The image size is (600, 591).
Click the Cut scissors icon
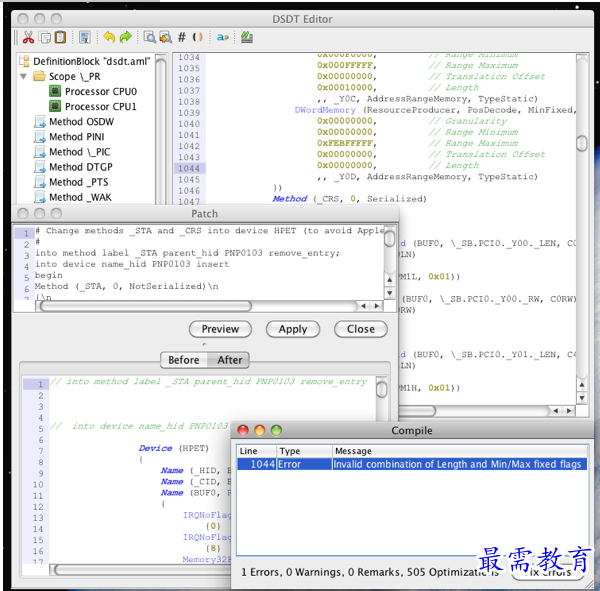coord(28,37)
